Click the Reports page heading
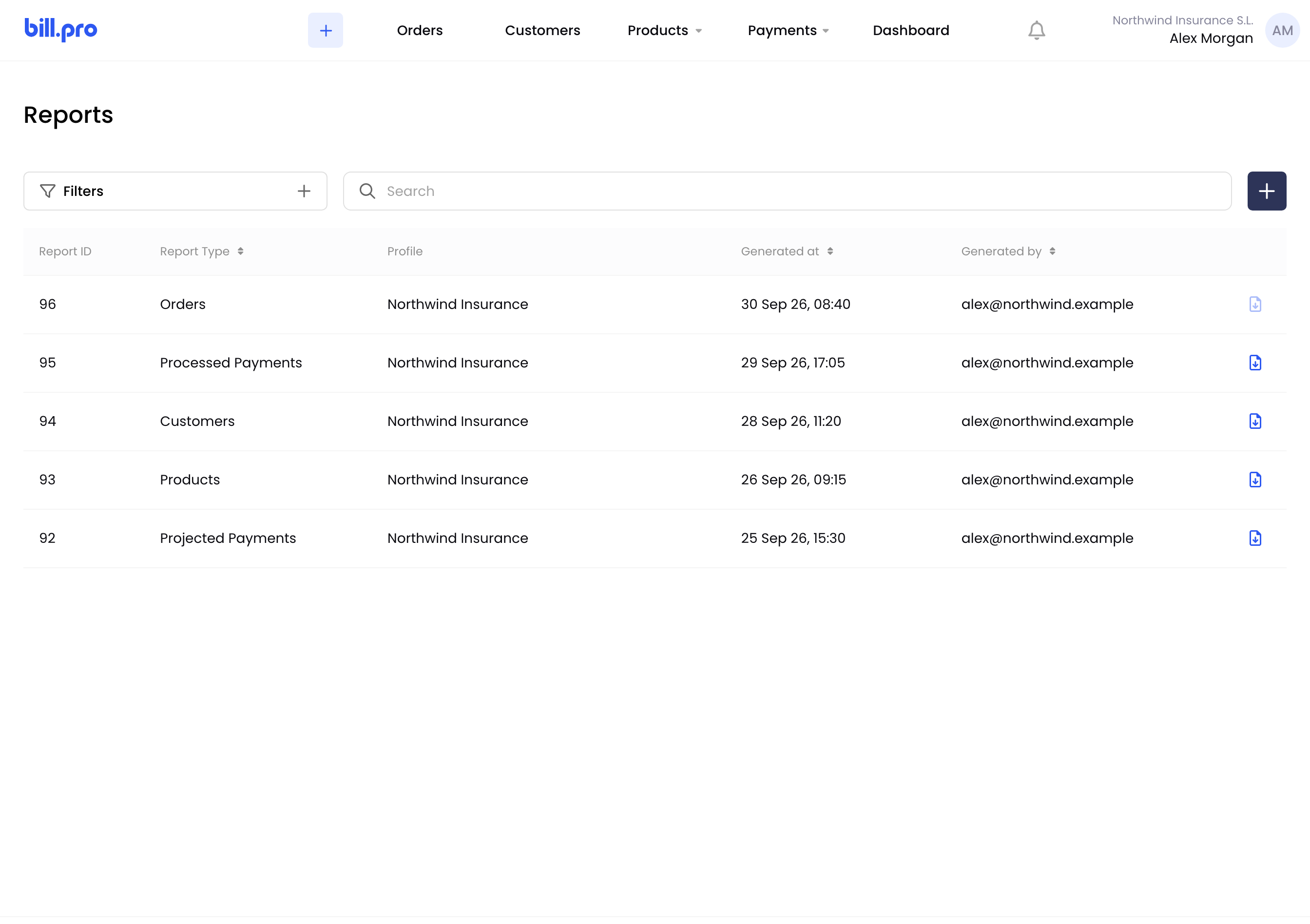This screenshot has width=1310, height=924. (68, 115)
